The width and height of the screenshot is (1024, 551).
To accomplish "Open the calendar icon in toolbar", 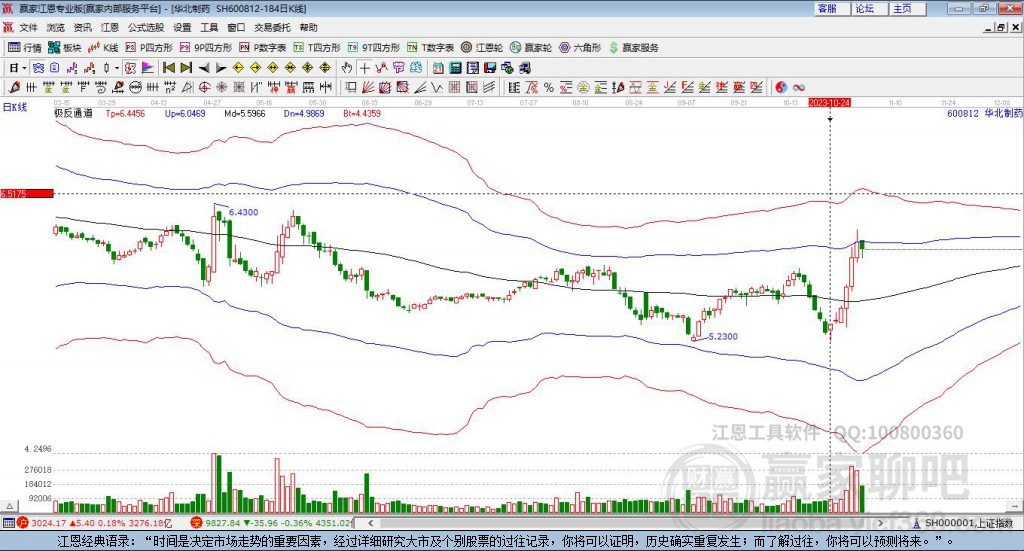I will [x=438, y=68].
